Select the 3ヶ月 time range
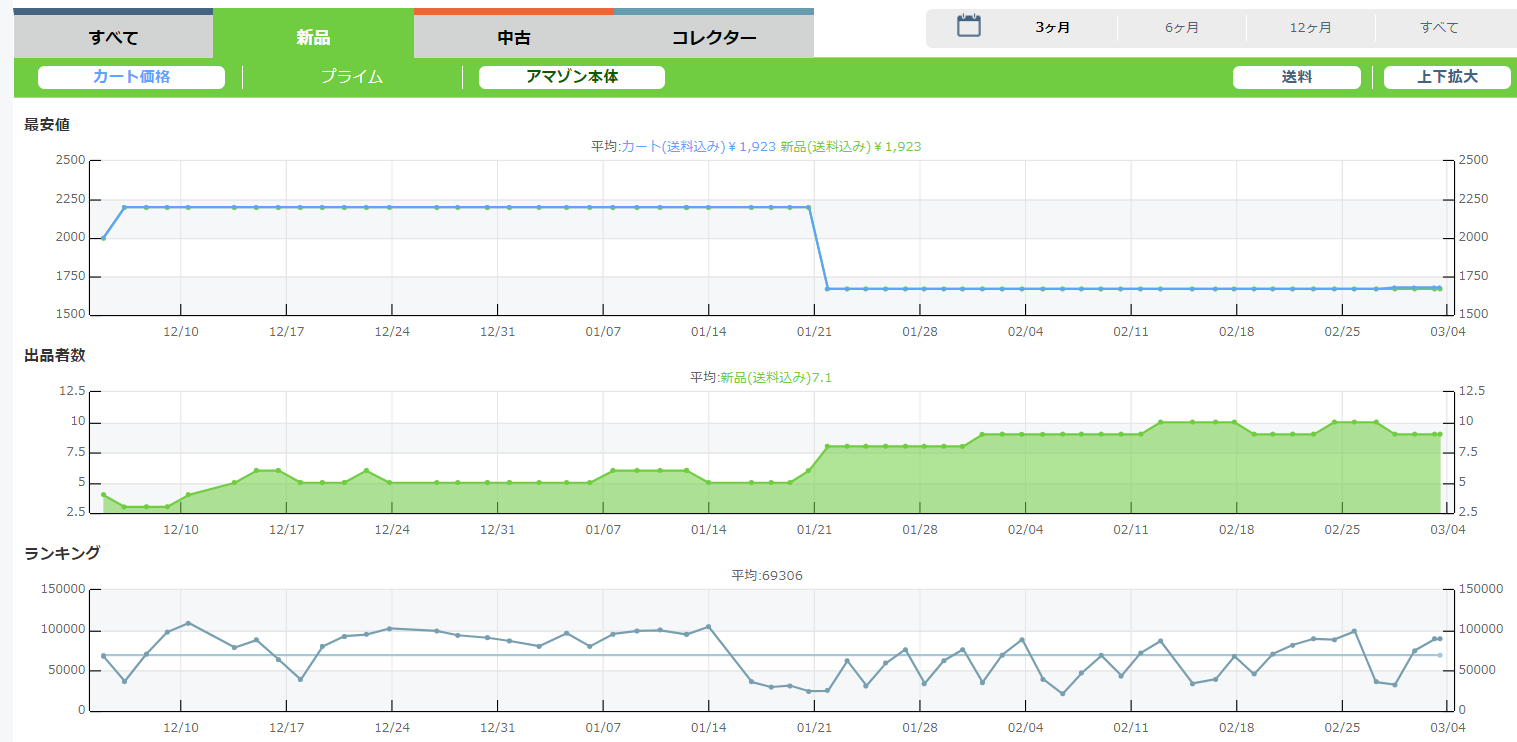Screen dimensions: 1517x742 pos(1052,28)
